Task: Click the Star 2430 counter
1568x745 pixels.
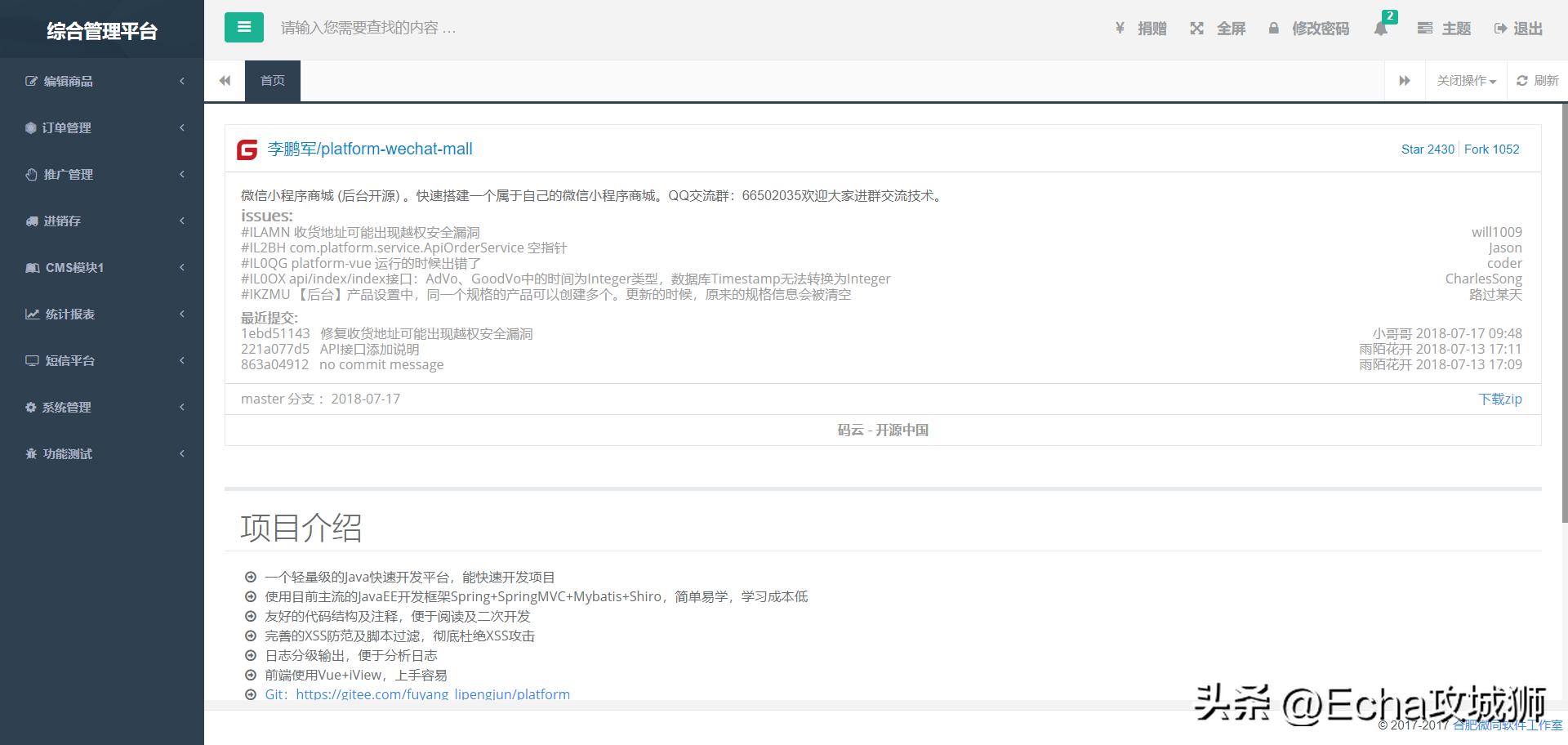Action: coord(1427,149)
